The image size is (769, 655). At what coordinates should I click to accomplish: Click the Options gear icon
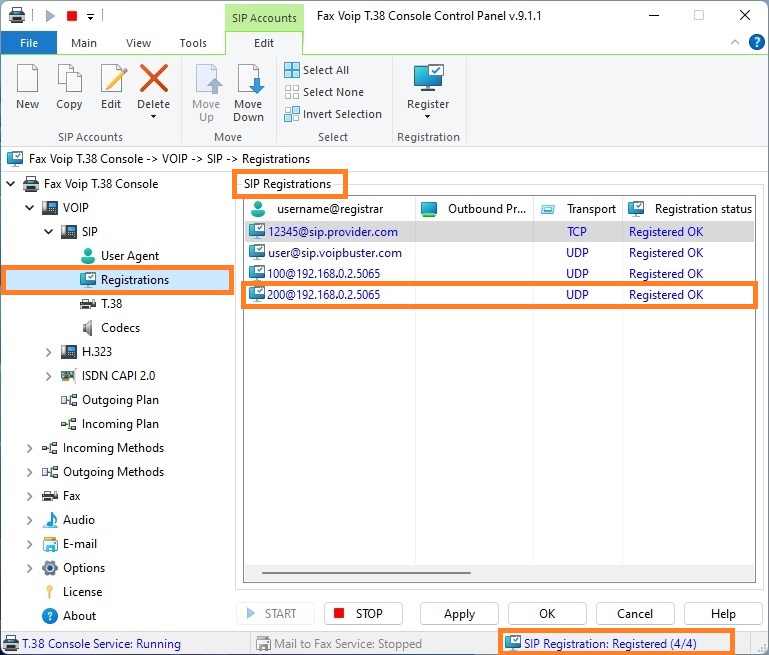pos(50,568)
